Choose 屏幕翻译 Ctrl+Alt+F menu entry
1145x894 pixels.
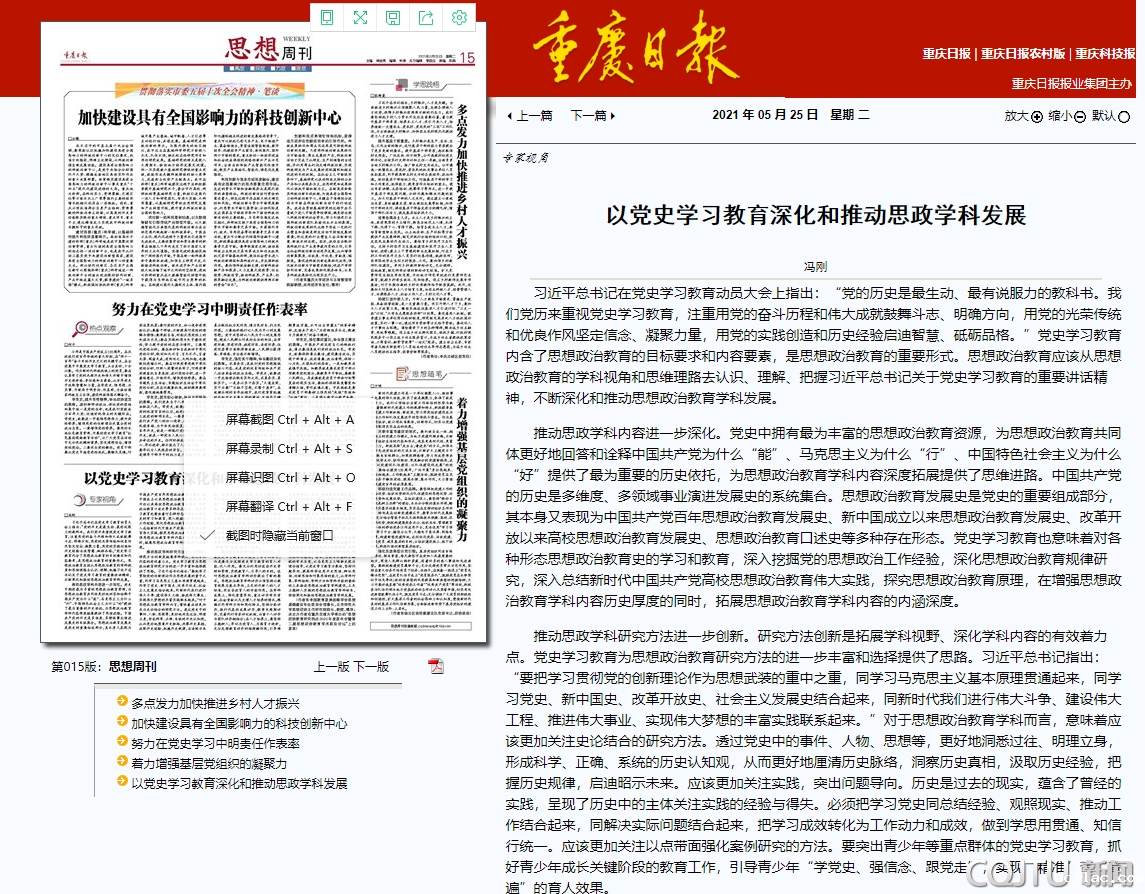289,507
